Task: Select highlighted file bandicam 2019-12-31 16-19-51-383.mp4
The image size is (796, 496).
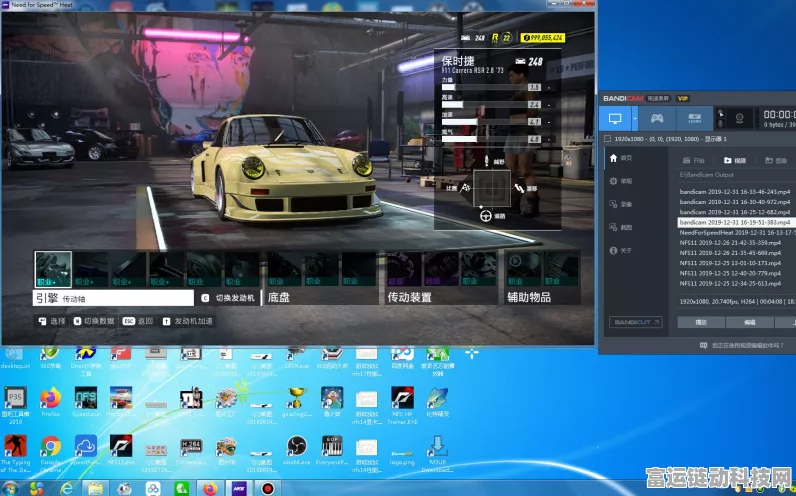Action: pyautogui.click(x=735, y=222)
